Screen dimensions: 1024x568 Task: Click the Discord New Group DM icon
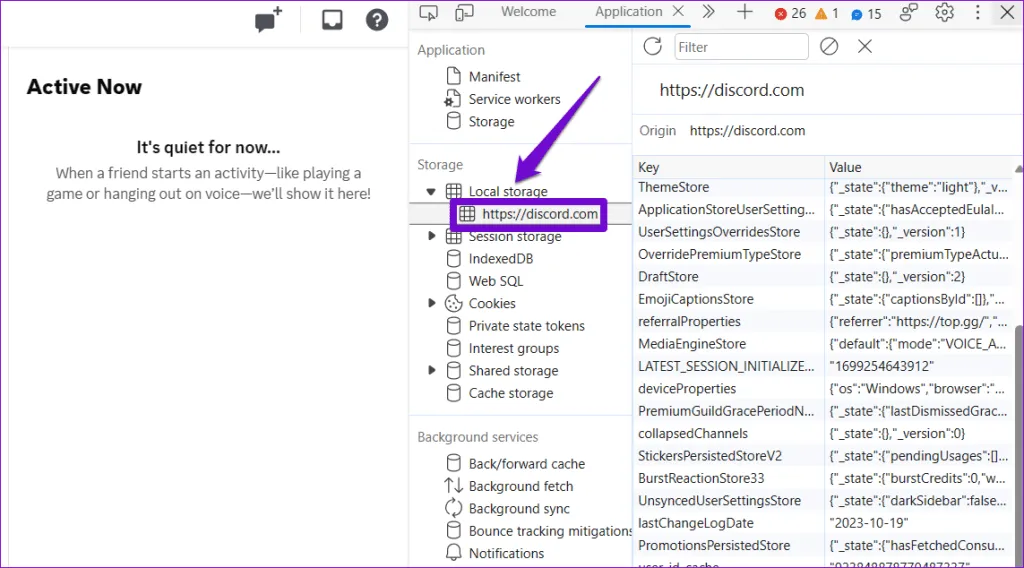(268, 20)
